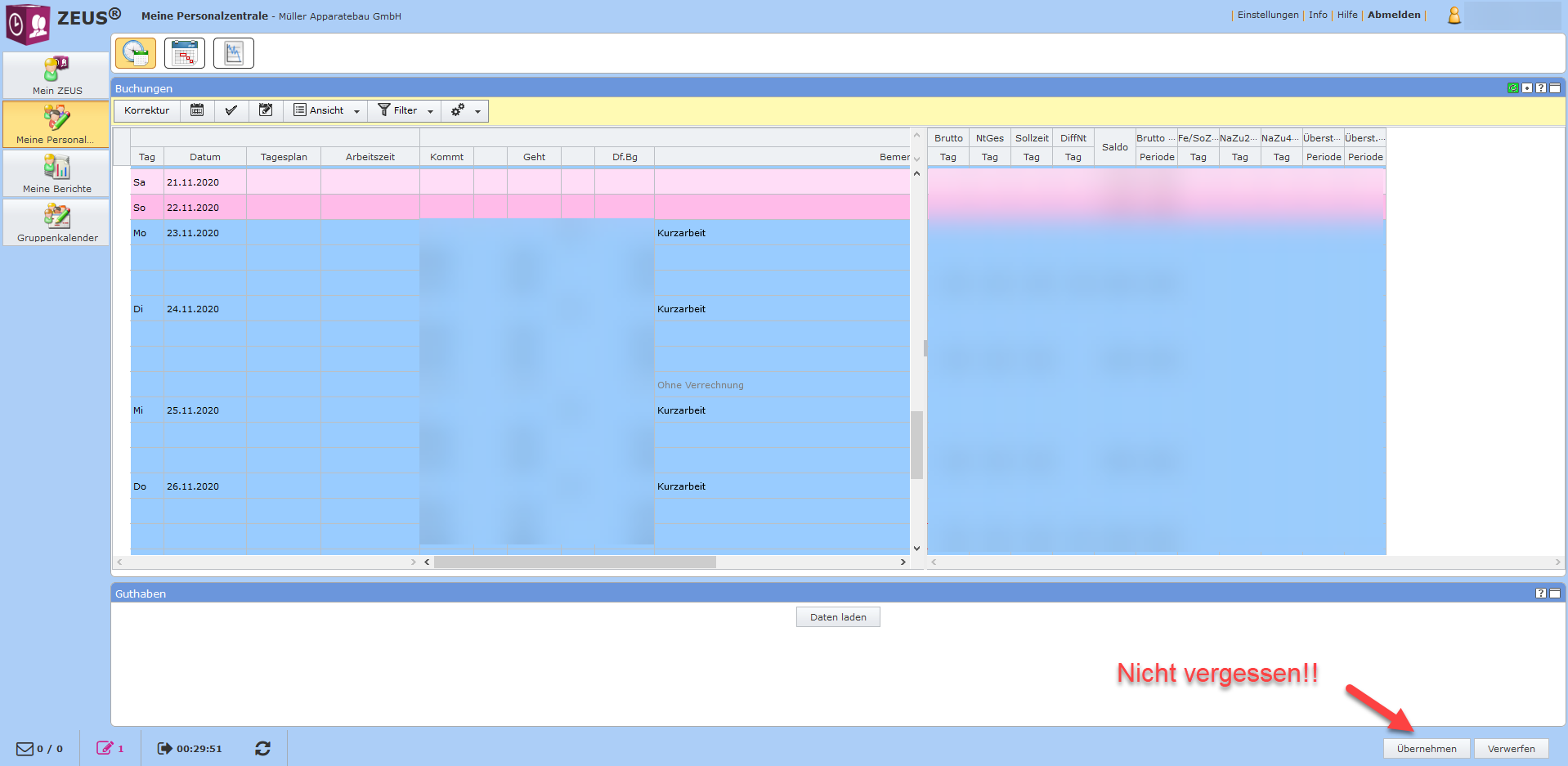This screenshot has width=1568, height=766.
Task: Click the calendar icon in Buchungen toolbar
Action: 197,110
